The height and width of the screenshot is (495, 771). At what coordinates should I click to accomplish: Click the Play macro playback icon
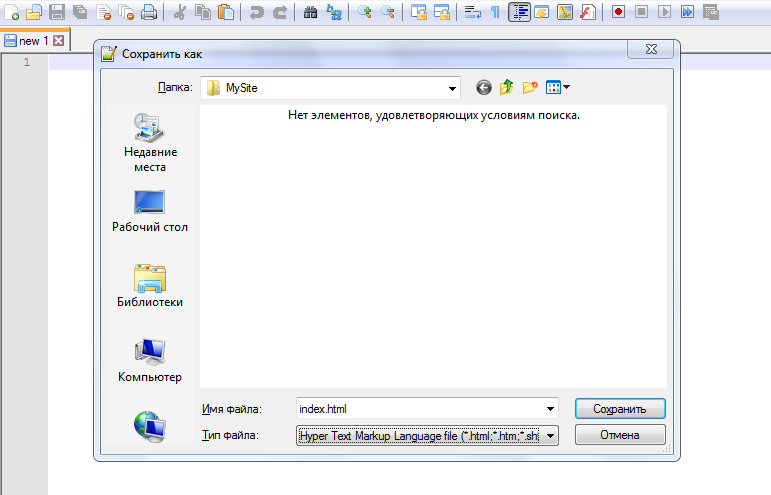point(665,11)
